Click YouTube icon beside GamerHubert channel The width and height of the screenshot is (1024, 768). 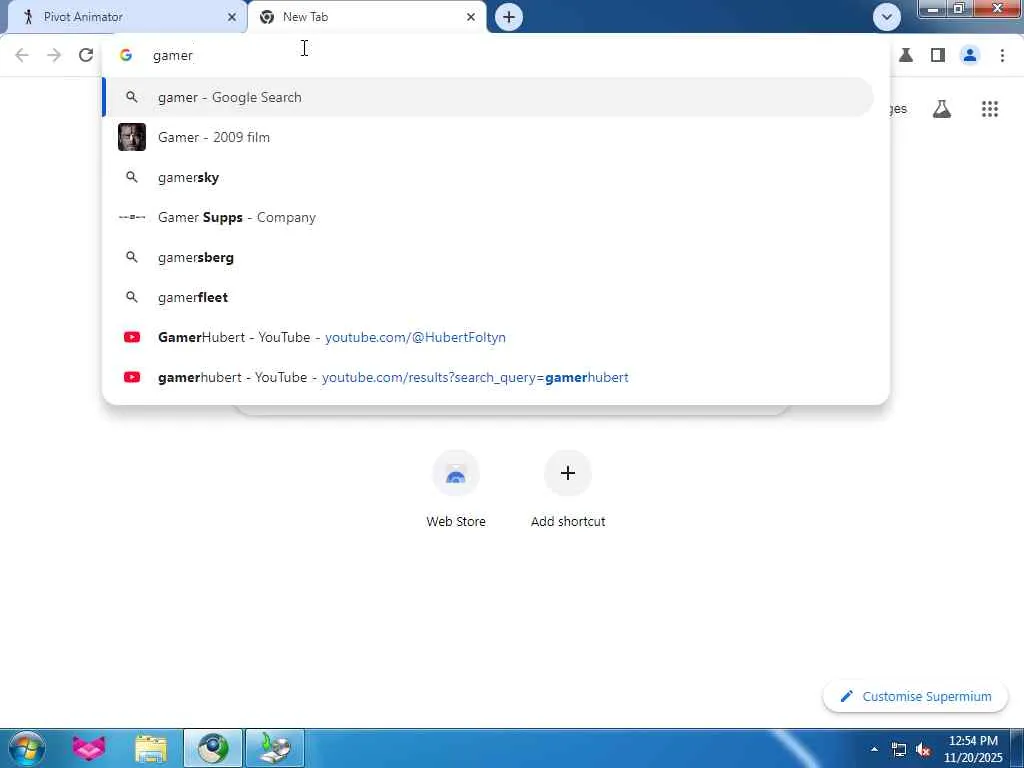[x=132, y=338]
